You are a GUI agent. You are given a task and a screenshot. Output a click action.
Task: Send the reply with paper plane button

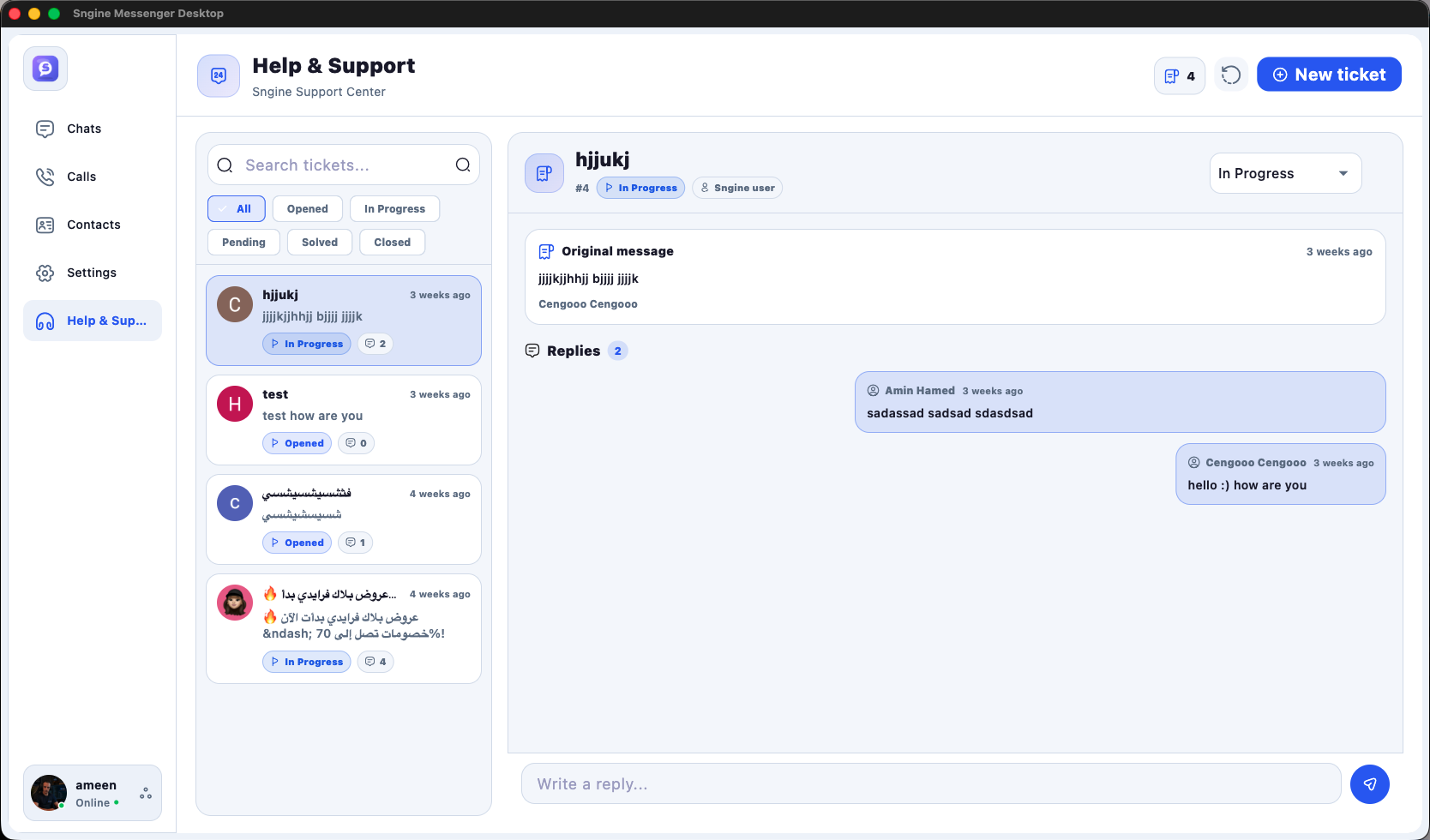(x=1370, y=784)
